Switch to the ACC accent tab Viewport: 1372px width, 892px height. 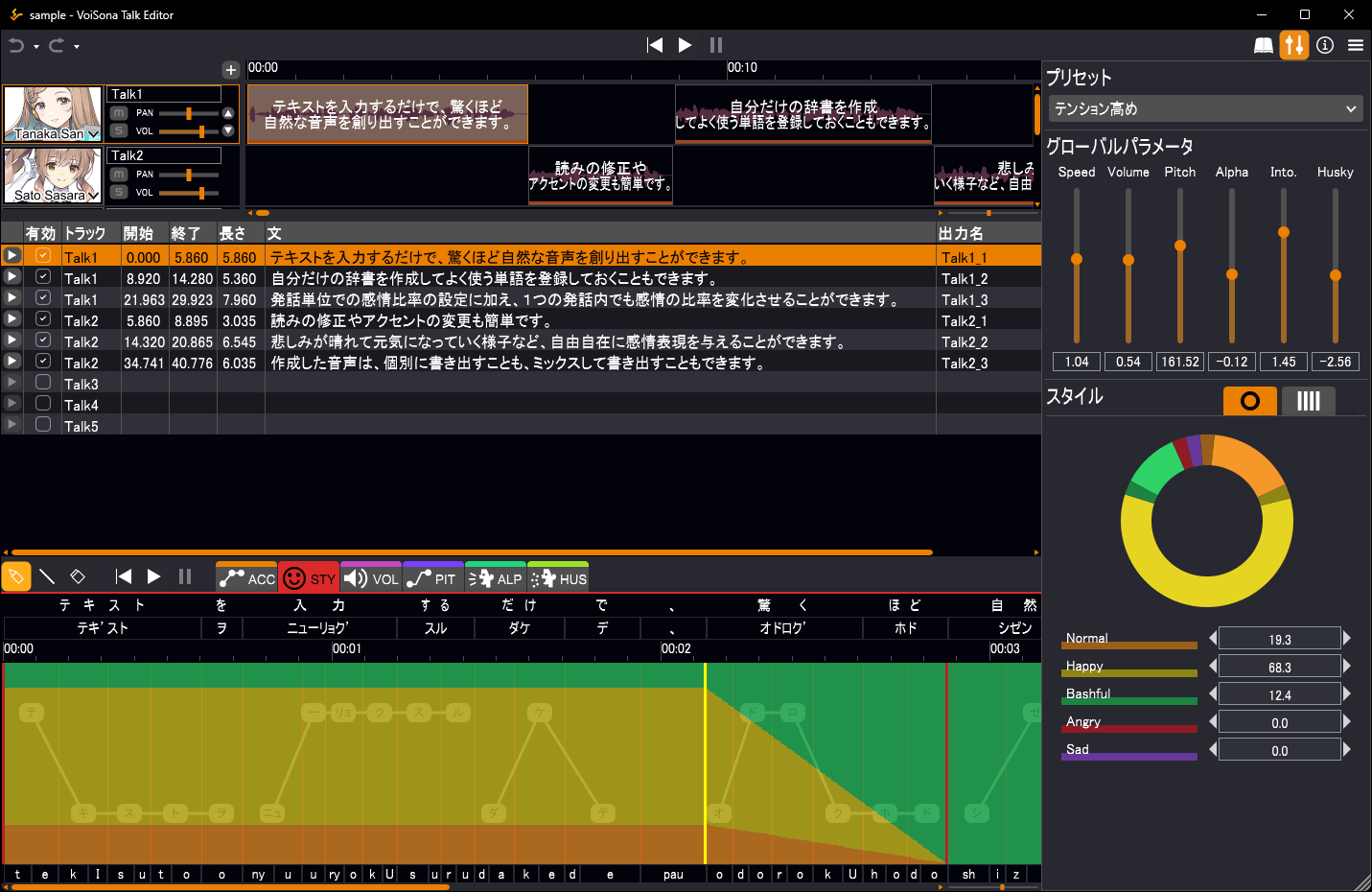(x=246, y=578)
